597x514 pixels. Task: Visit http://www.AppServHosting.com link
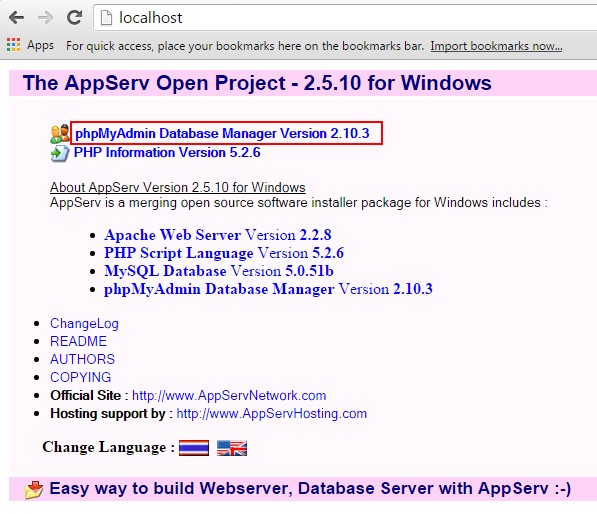coord(271,413)
